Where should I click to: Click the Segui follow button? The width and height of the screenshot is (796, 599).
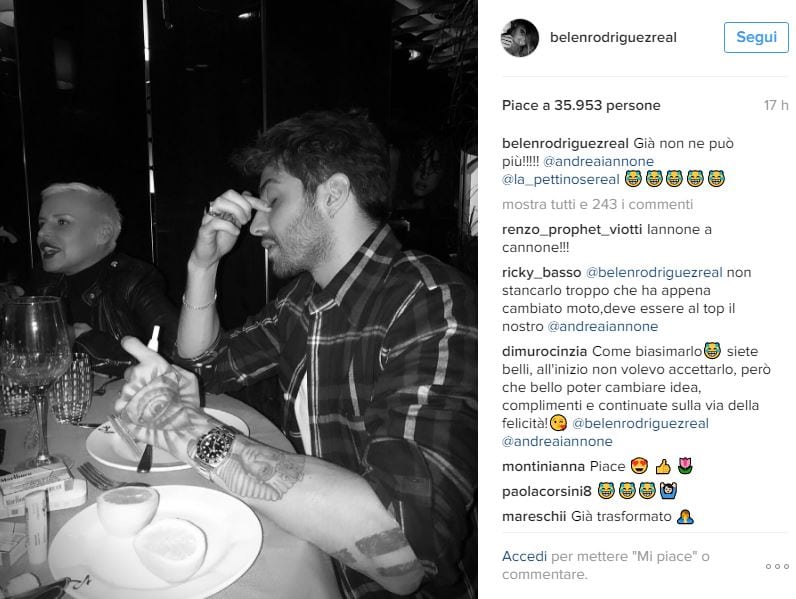point(756,37)
